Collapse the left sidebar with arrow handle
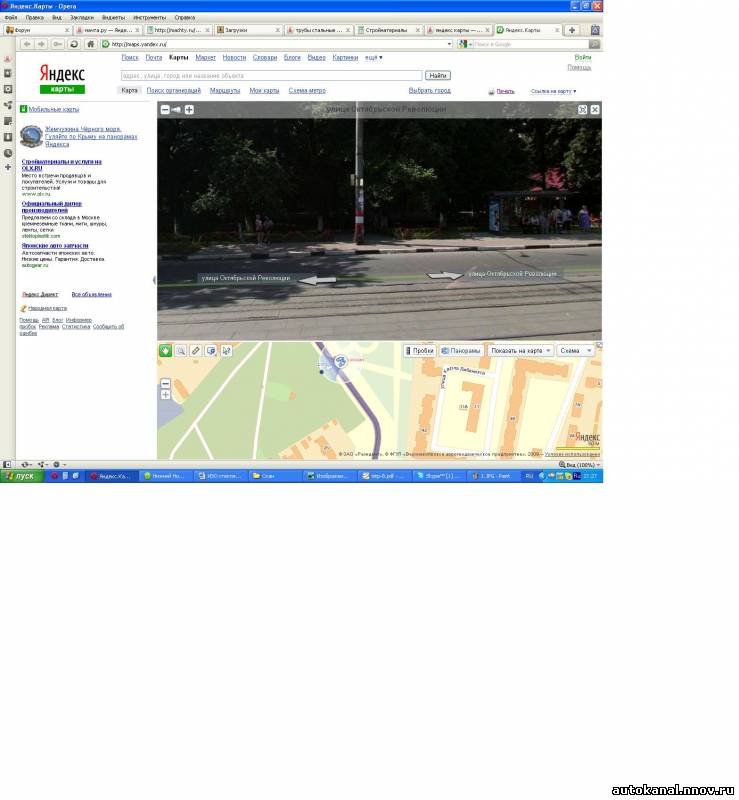This screenshot has width=739, height=800. coord(154,280)
